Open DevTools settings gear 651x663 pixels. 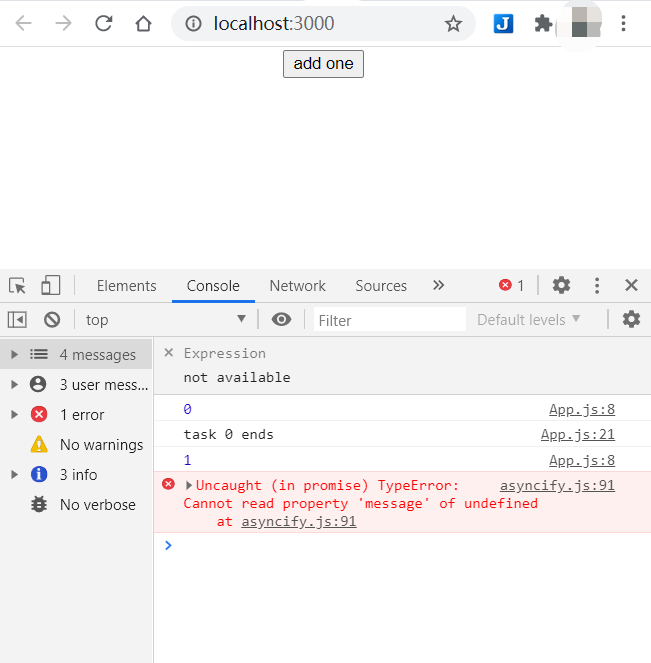(561, 285)
